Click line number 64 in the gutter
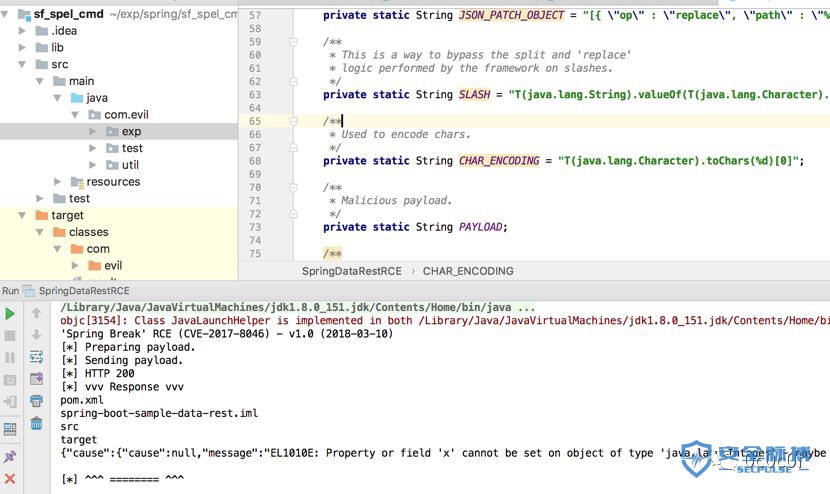This screenshot has height=494, width=830. [x=255, y=108]
